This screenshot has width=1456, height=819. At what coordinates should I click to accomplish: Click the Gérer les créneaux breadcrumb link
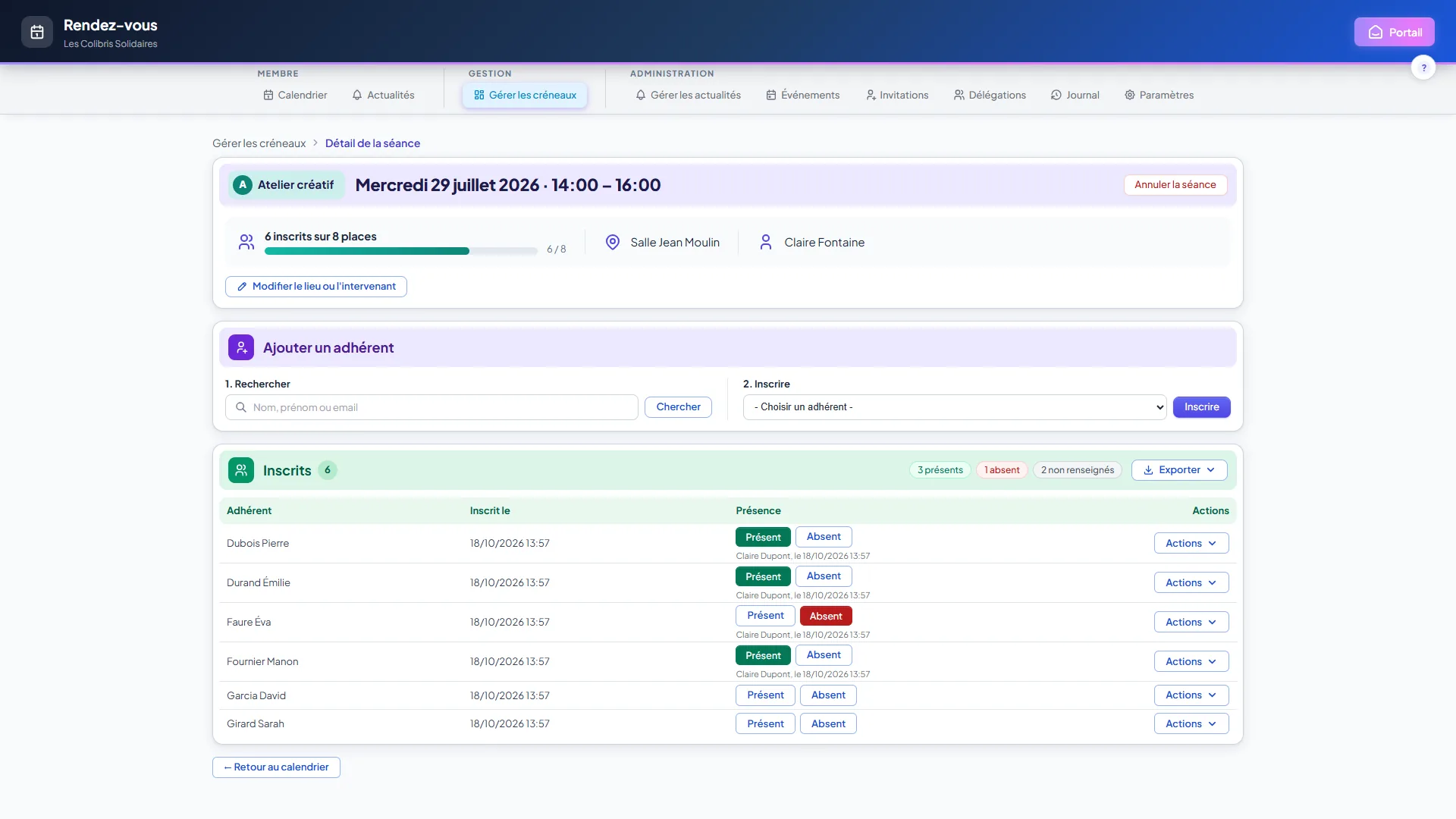pyautogui.click(x=259, y=143)
